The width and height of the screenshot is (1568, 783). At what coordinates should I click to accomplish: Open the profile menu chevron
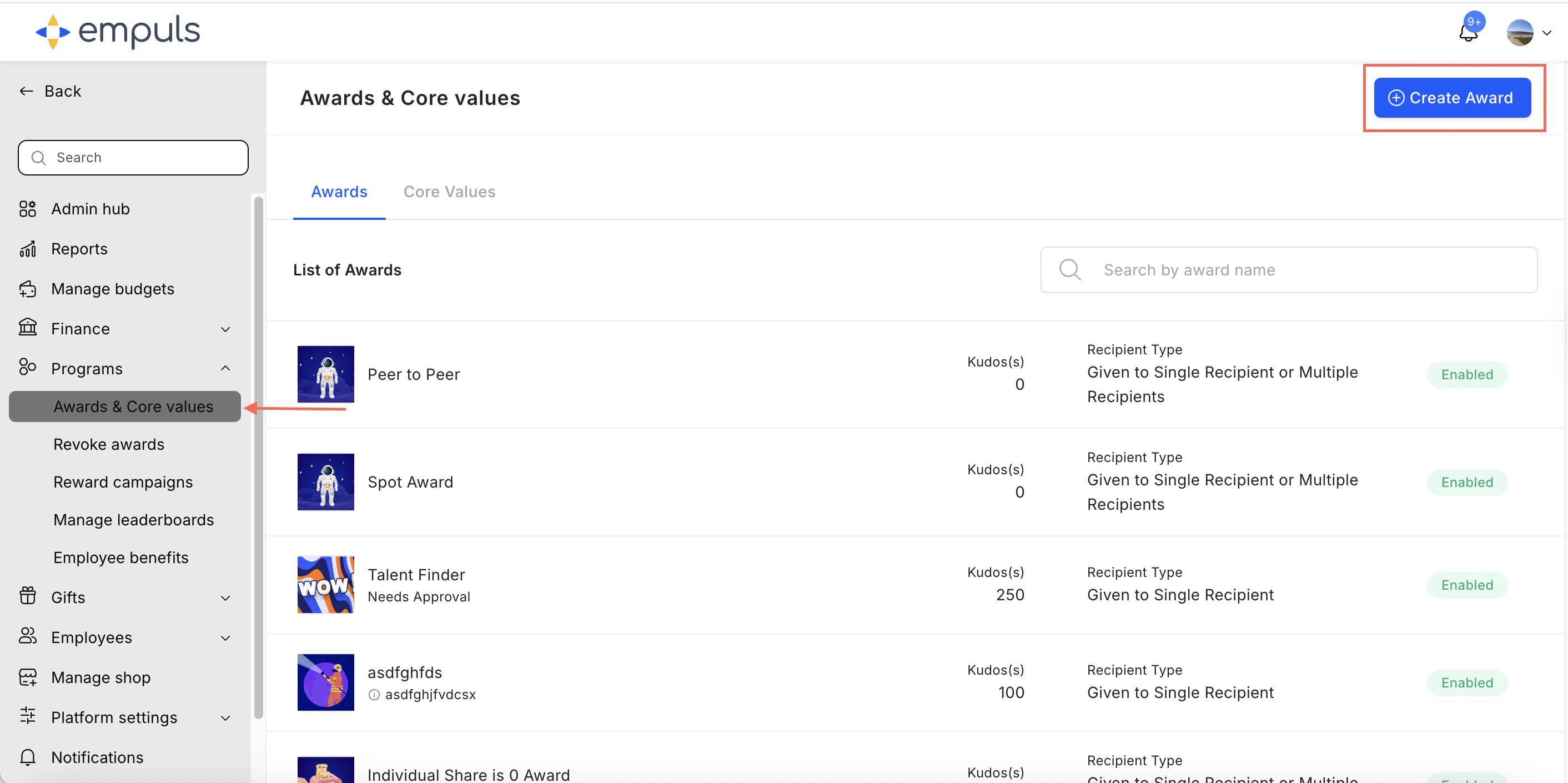1547,33
